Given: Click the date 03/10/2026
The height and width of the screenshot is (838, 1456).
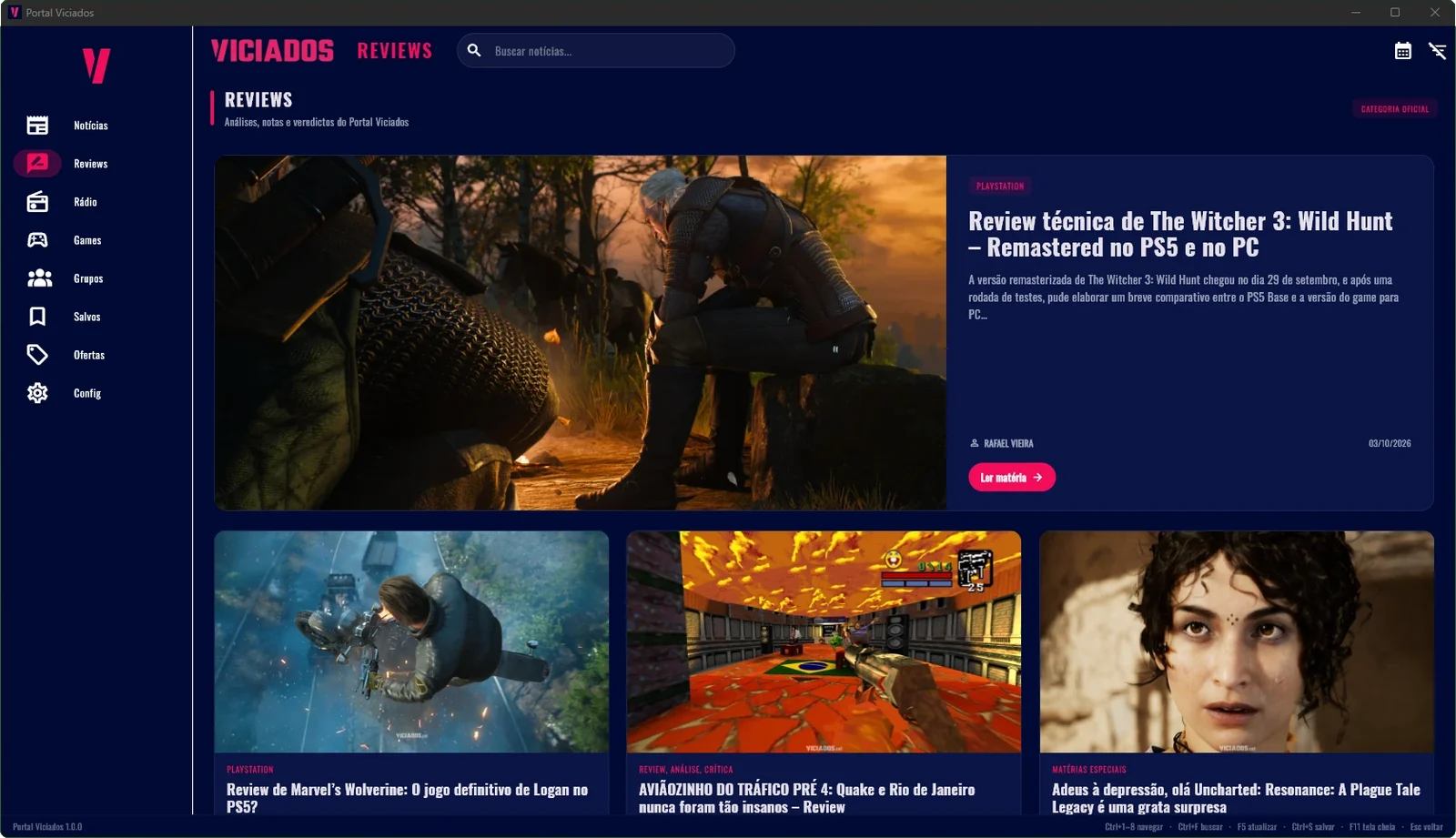Looking at the screenshot, I should point(1390,443).
